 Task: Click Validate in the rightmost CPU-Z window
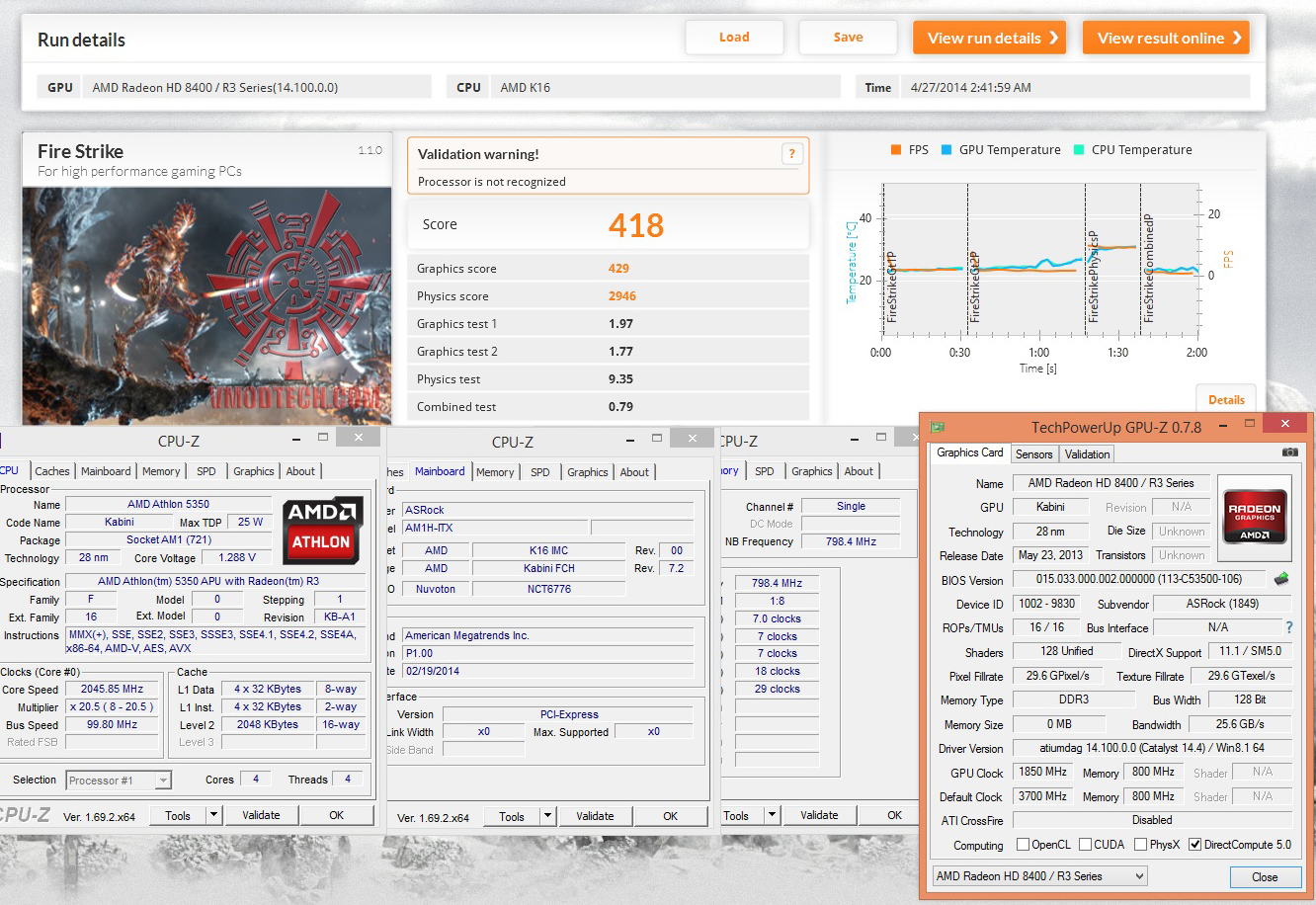(819, 815)
